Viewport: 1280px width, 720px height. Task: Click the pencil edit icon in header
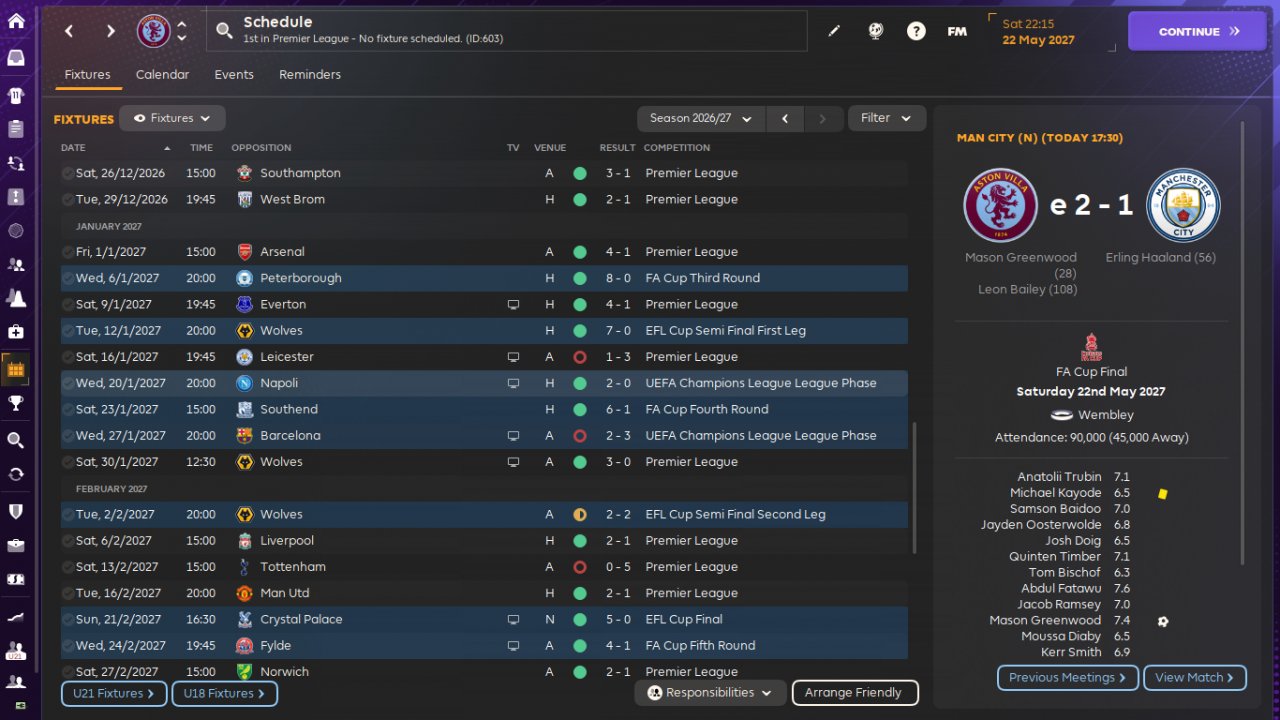(x=834, y=31)
